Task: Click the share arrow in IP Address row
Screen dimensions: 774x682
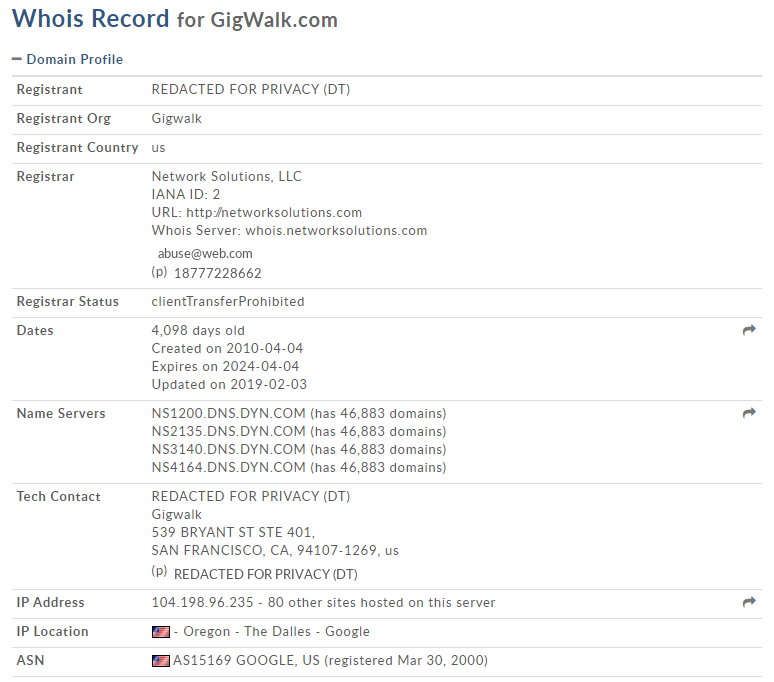Action: pos(749,602)
